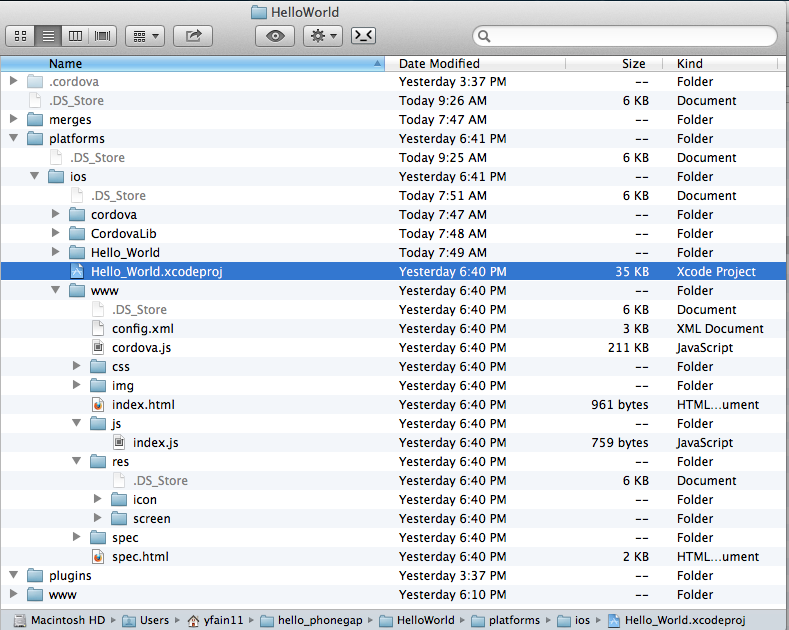Switch to Cover Flow view
Screen dimensions: 789x630
click(102, 36)
